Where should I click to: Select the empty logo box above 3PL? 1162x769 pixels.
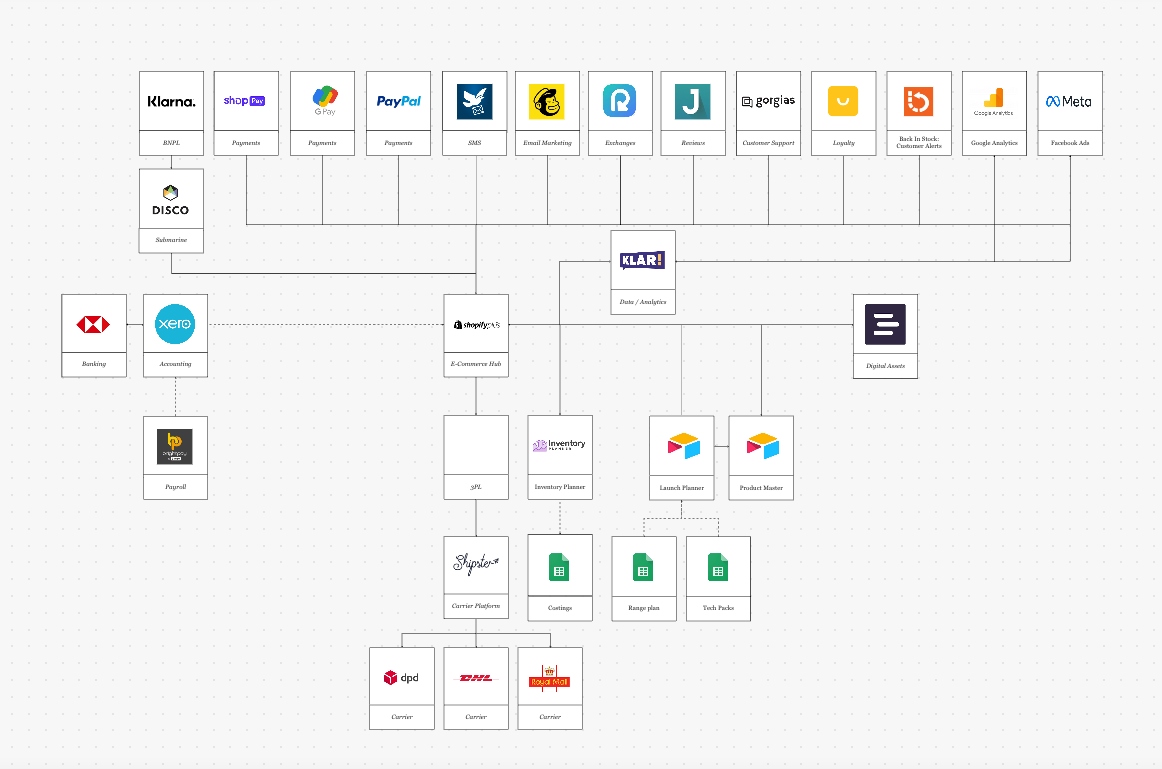[476, 445]
